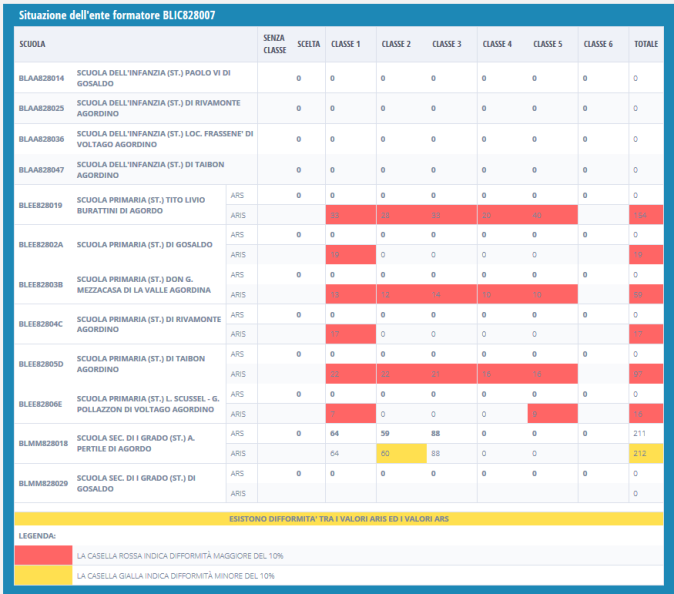
Task: Click the CLASSE 4 column header
Action: point(497,44)
